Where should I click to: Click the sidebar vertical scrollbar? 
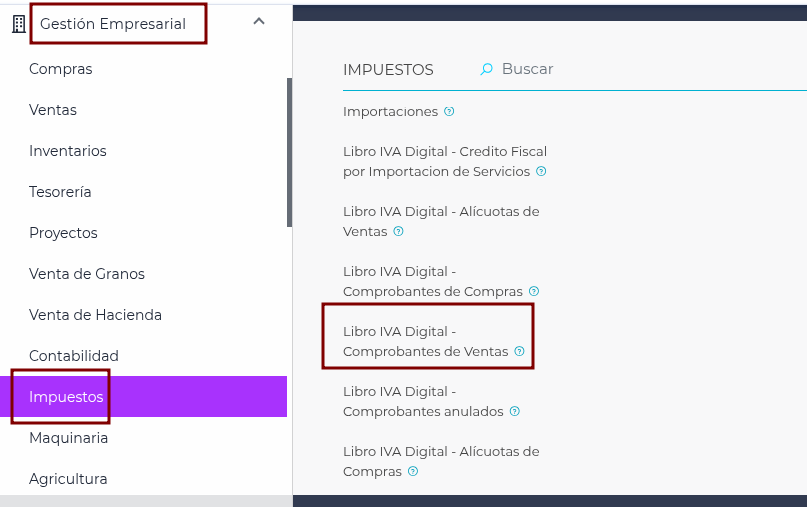(289, 152)
